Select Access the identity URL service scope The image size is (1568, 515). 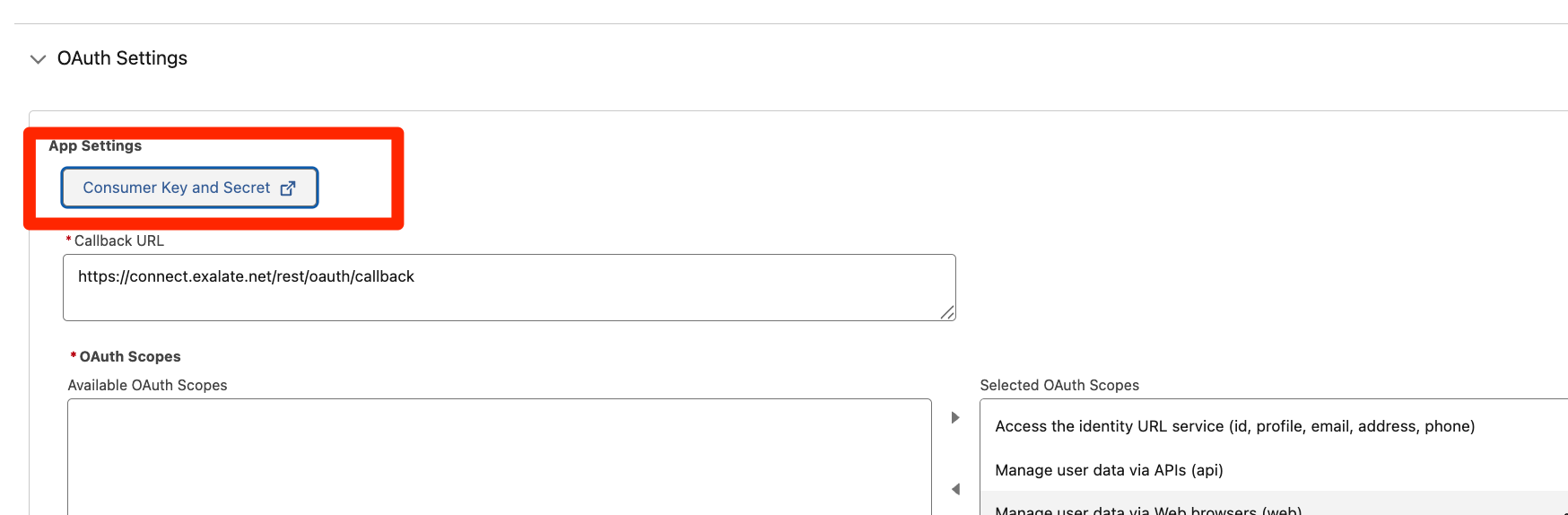point(1234,426)
